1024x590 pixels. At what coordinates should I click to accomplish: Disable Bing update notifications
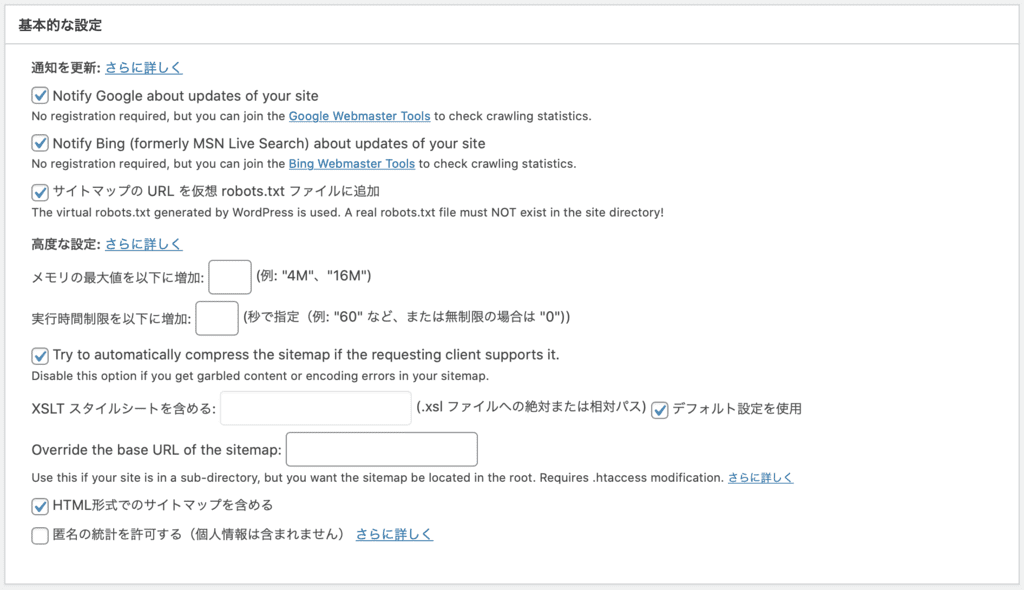coord(40,144)
